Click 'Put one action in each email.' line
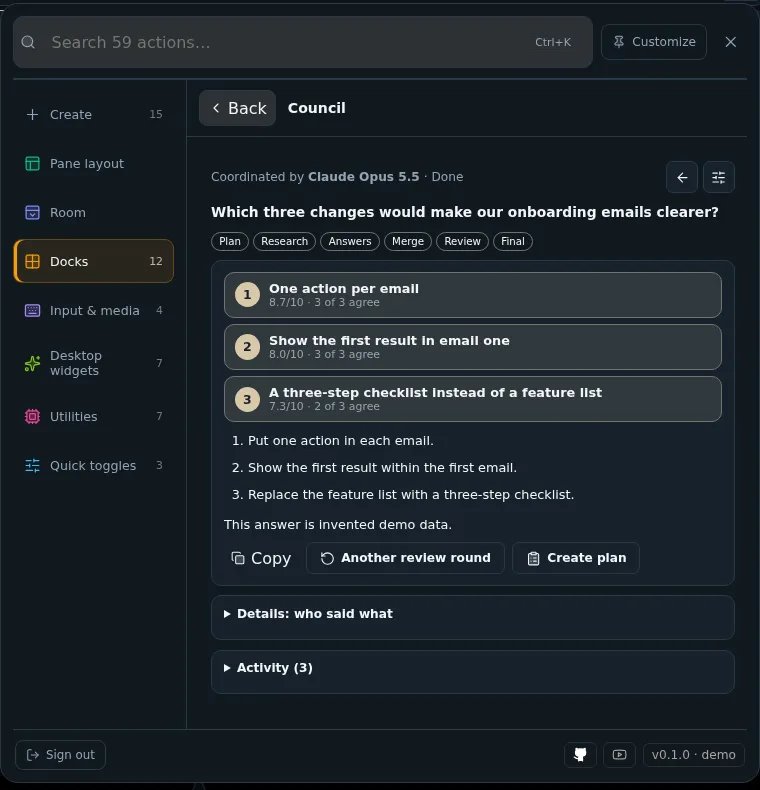Image resolution: width=760 pixels, height=790 pixels. [x=341, y=440]
